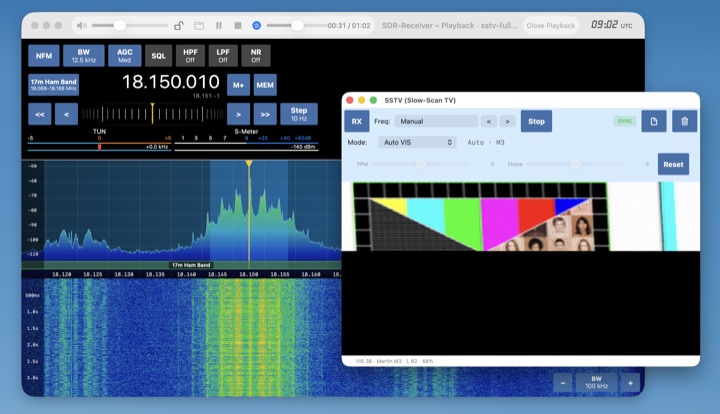Adjust the Phase slider in SSTV window
Screen dimensions: 720x414
pyautogui.click(x=576, y=164)
